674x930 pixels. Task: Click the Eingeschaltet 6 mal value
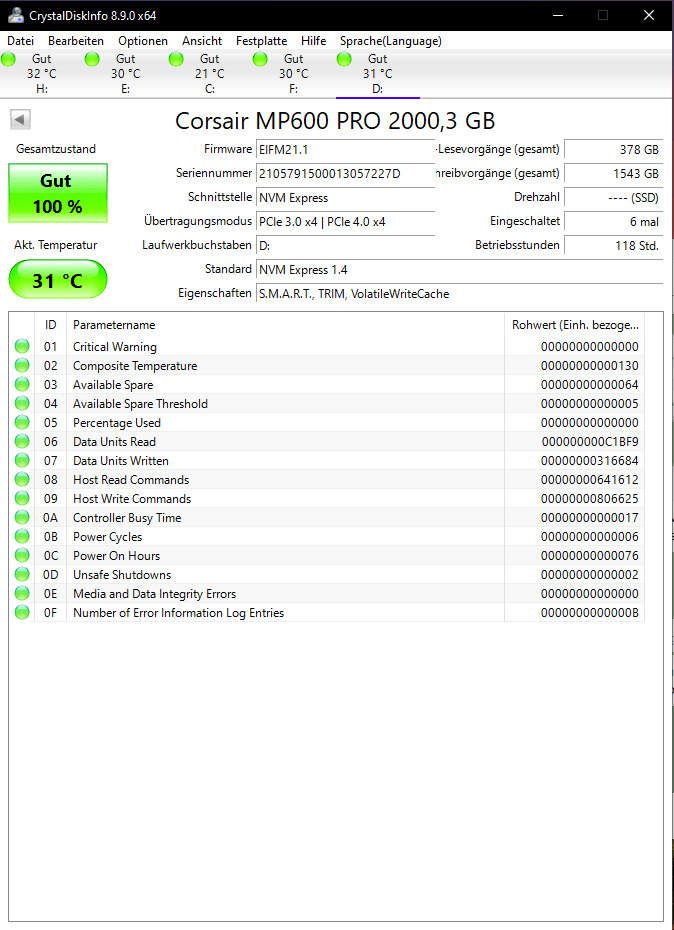[x=613, y=222]
